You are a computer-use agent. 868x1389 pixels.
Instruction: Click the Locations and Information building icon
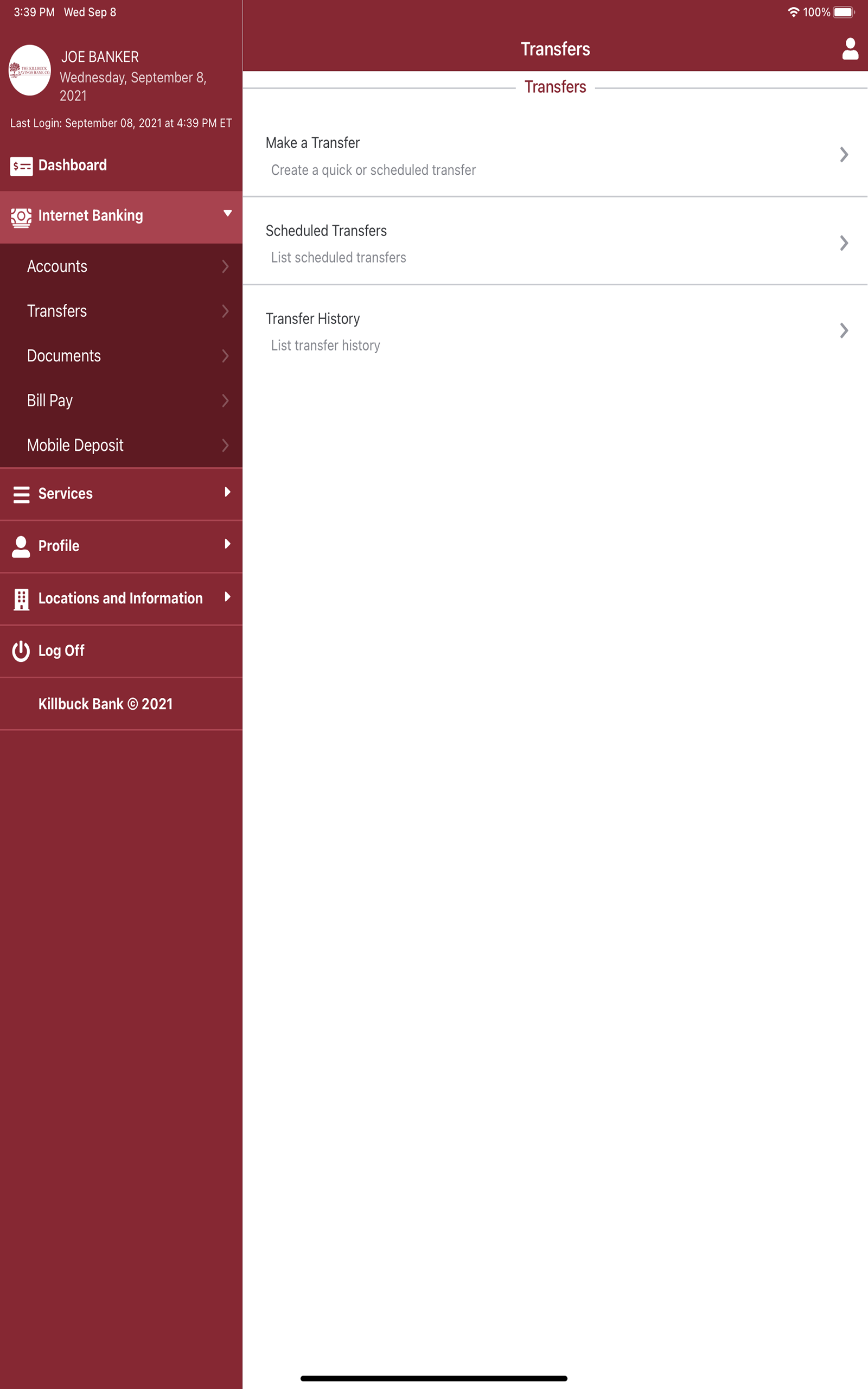[21, 598]
